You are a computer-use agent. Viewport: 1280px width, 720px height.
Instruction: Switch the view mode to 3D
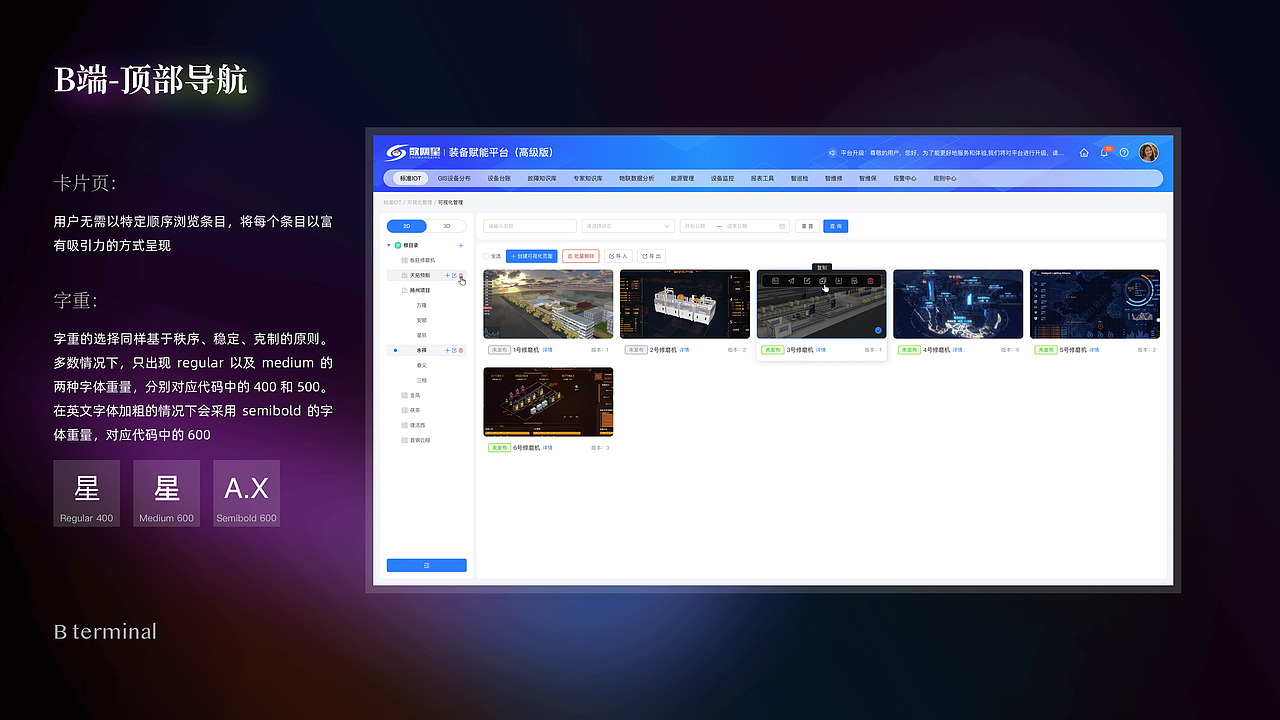coord(448,226)
